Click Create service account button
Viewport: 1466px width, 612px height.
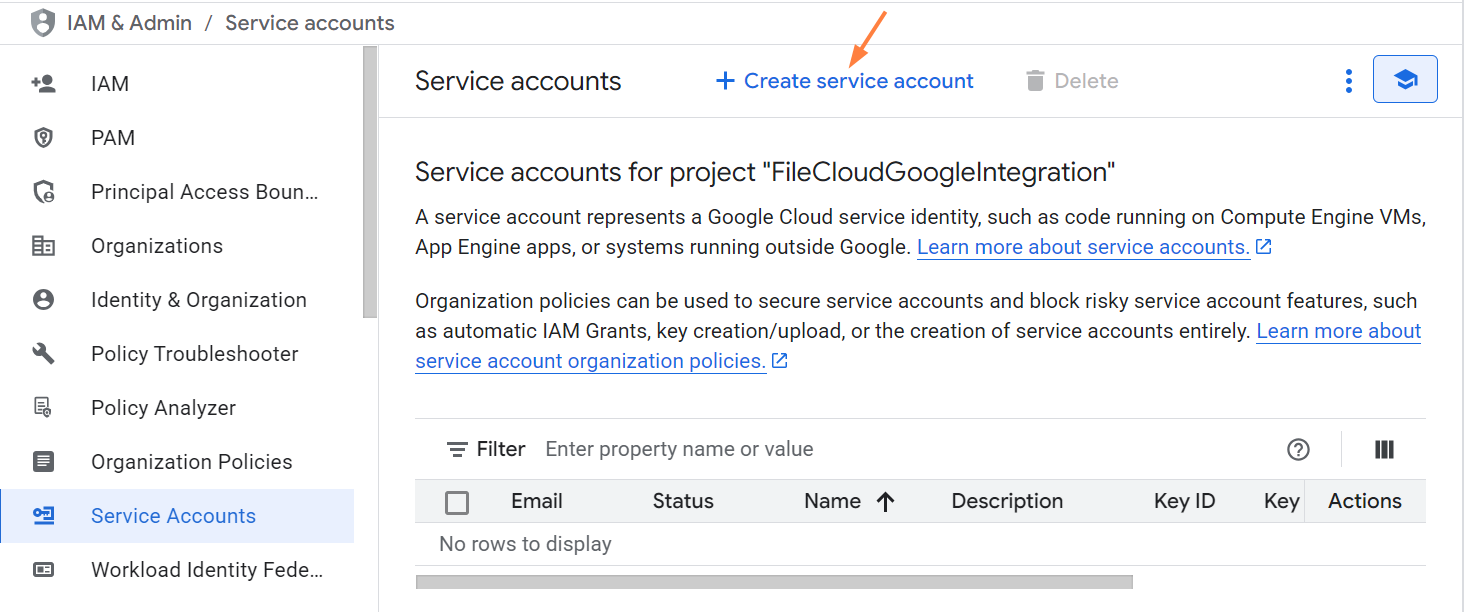point(845,81)
